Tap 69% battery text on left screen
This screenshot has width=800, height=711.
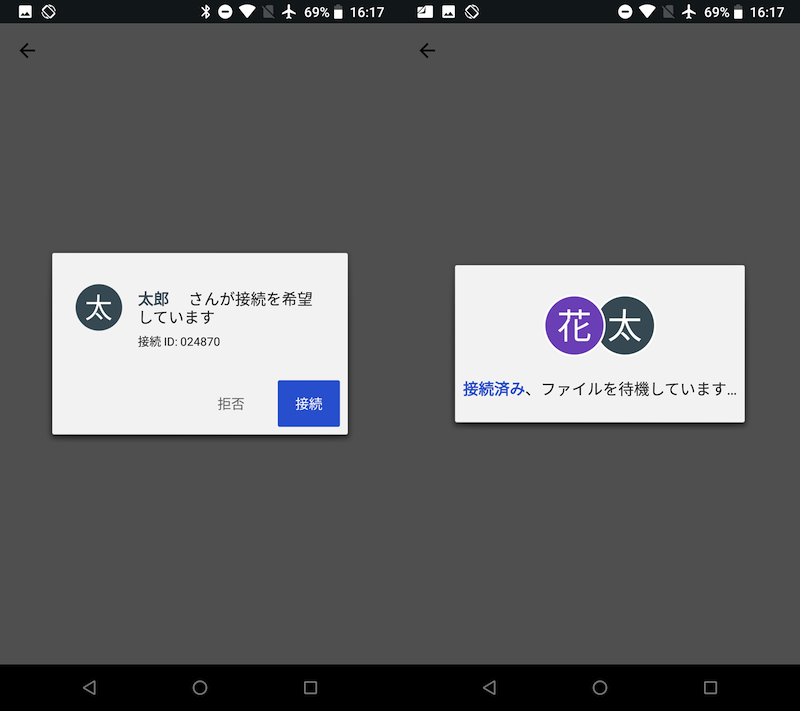click(317, 12)
